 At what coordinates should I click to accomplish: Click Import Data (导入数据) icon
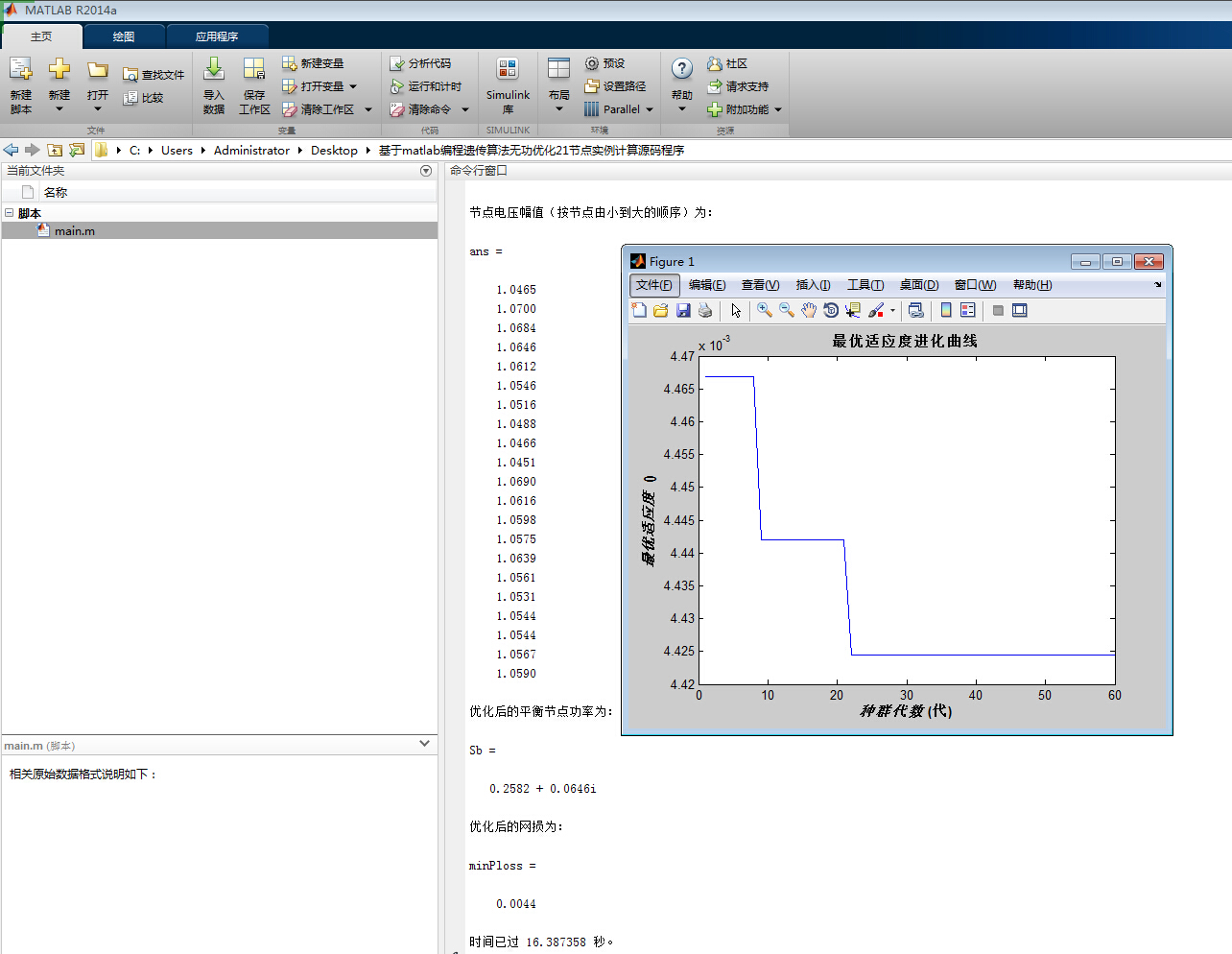[214, 69]
